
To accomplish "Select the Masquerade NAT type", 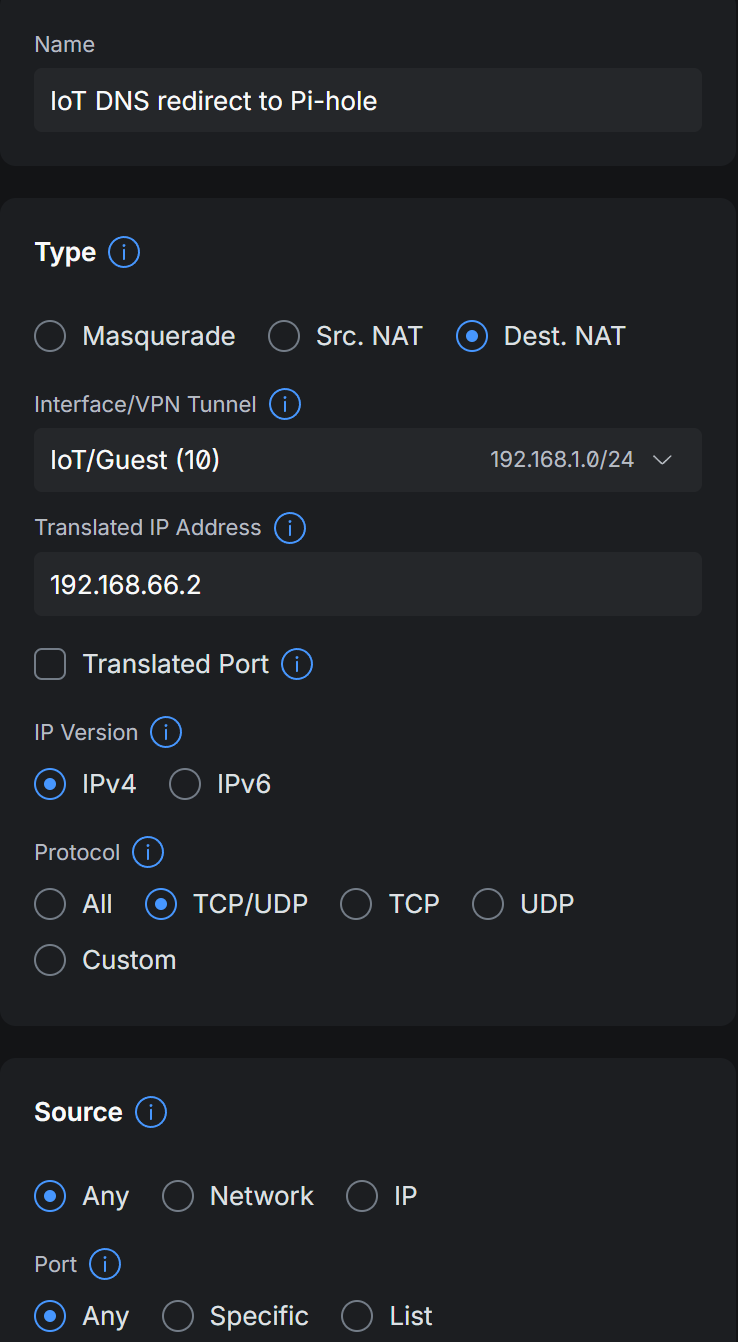I will (50, 336).
